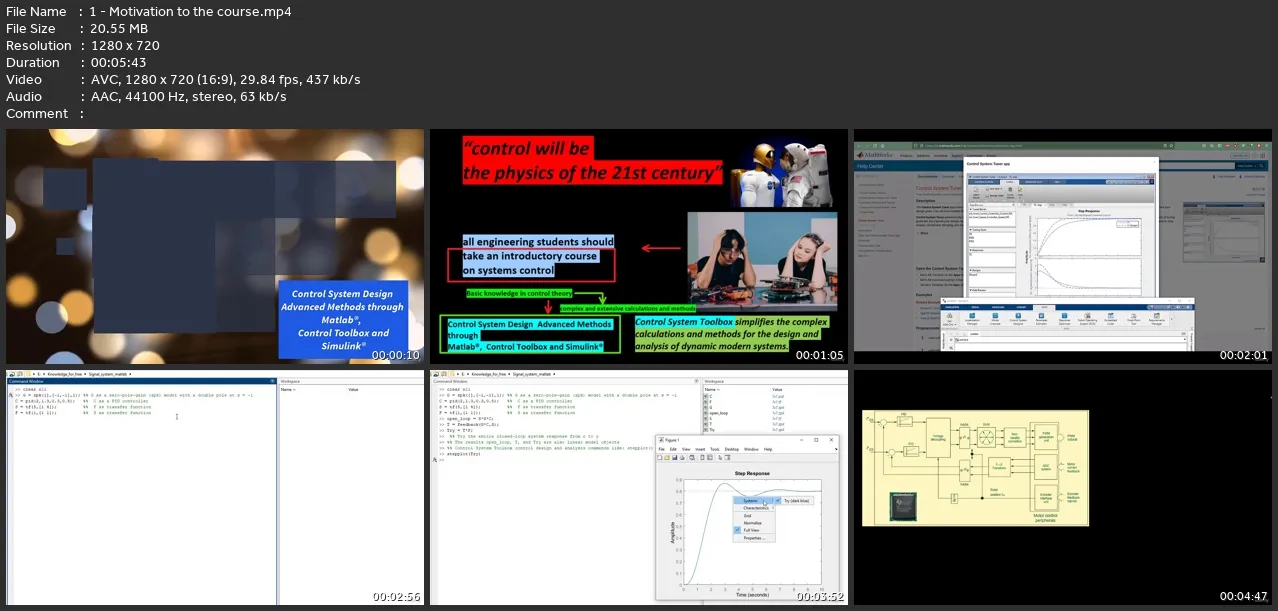
Task: Open block diagram thumbnail at 00:04:47
Action: pyautogui.click(x=1064, y=488)
